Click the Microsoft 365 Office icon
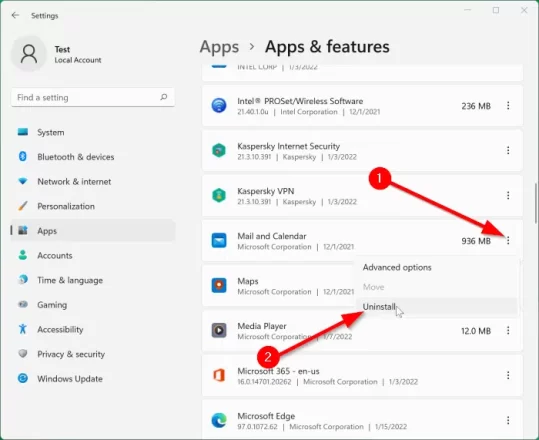The image size is (539, 440). [x=219, y=375]
